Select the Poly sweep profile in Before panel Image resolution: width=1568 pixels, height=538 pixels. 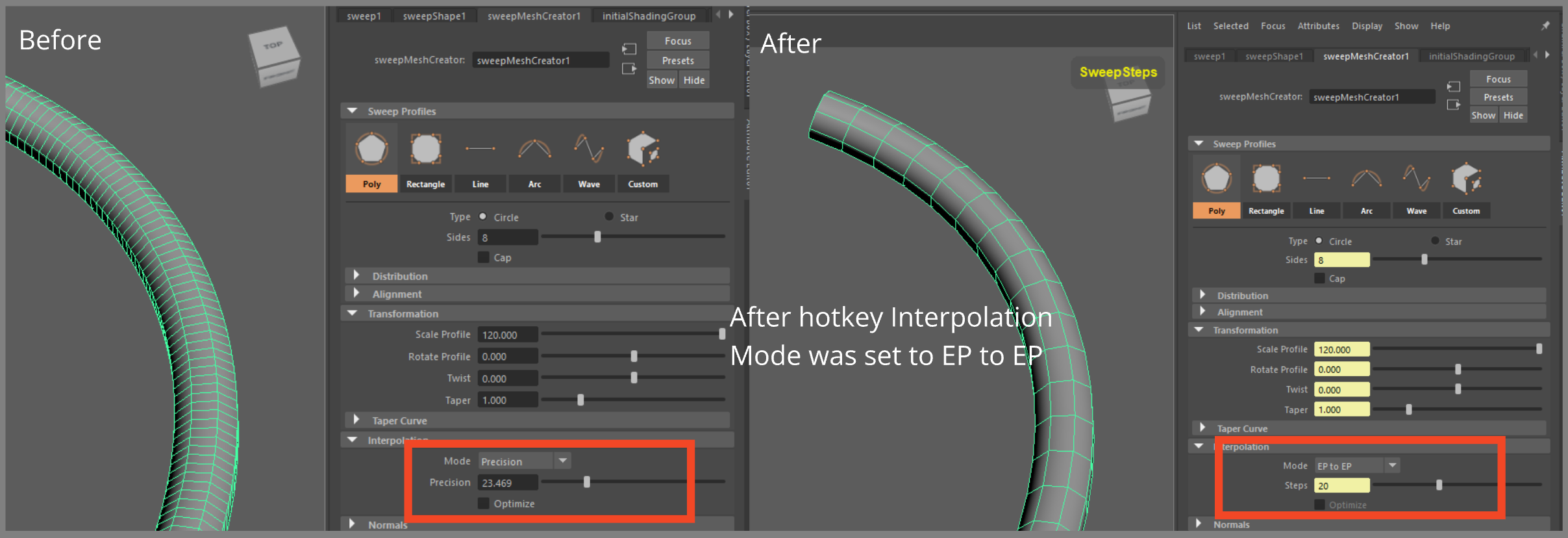[x=371, y=149]
